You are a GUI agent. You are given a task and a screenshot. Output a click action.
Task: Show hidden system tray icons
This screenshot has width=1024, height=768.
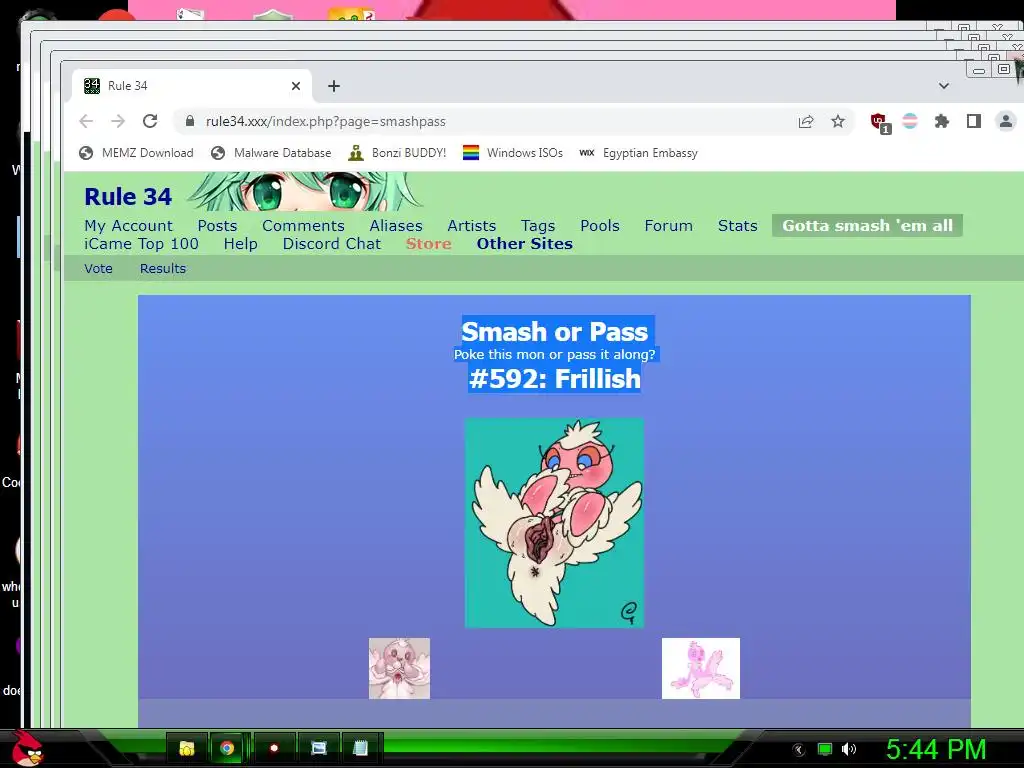click(799, 750)
